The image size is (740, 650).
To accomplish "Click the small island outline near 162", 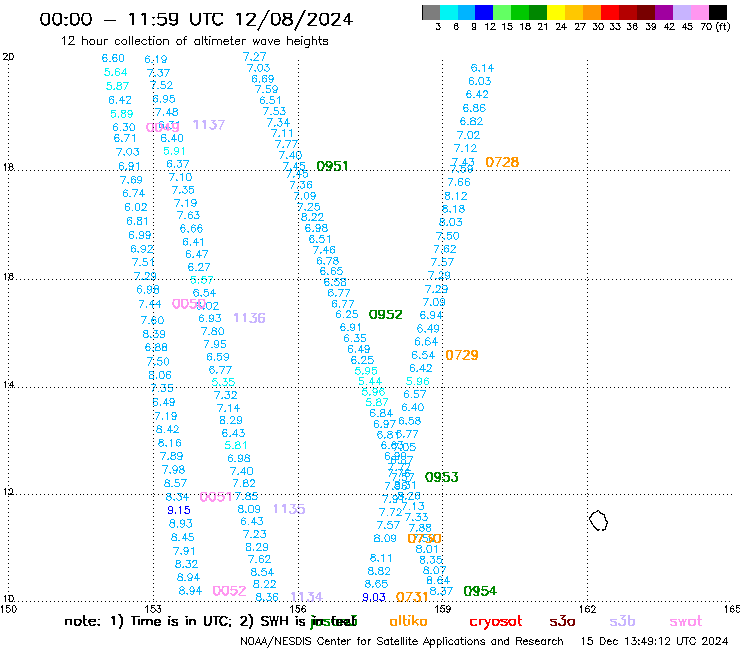I will coord(598,521).
